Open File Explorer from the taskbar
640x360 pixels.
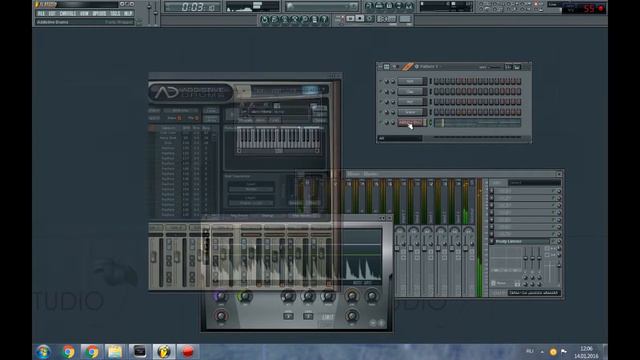click(x=115, y=352)
